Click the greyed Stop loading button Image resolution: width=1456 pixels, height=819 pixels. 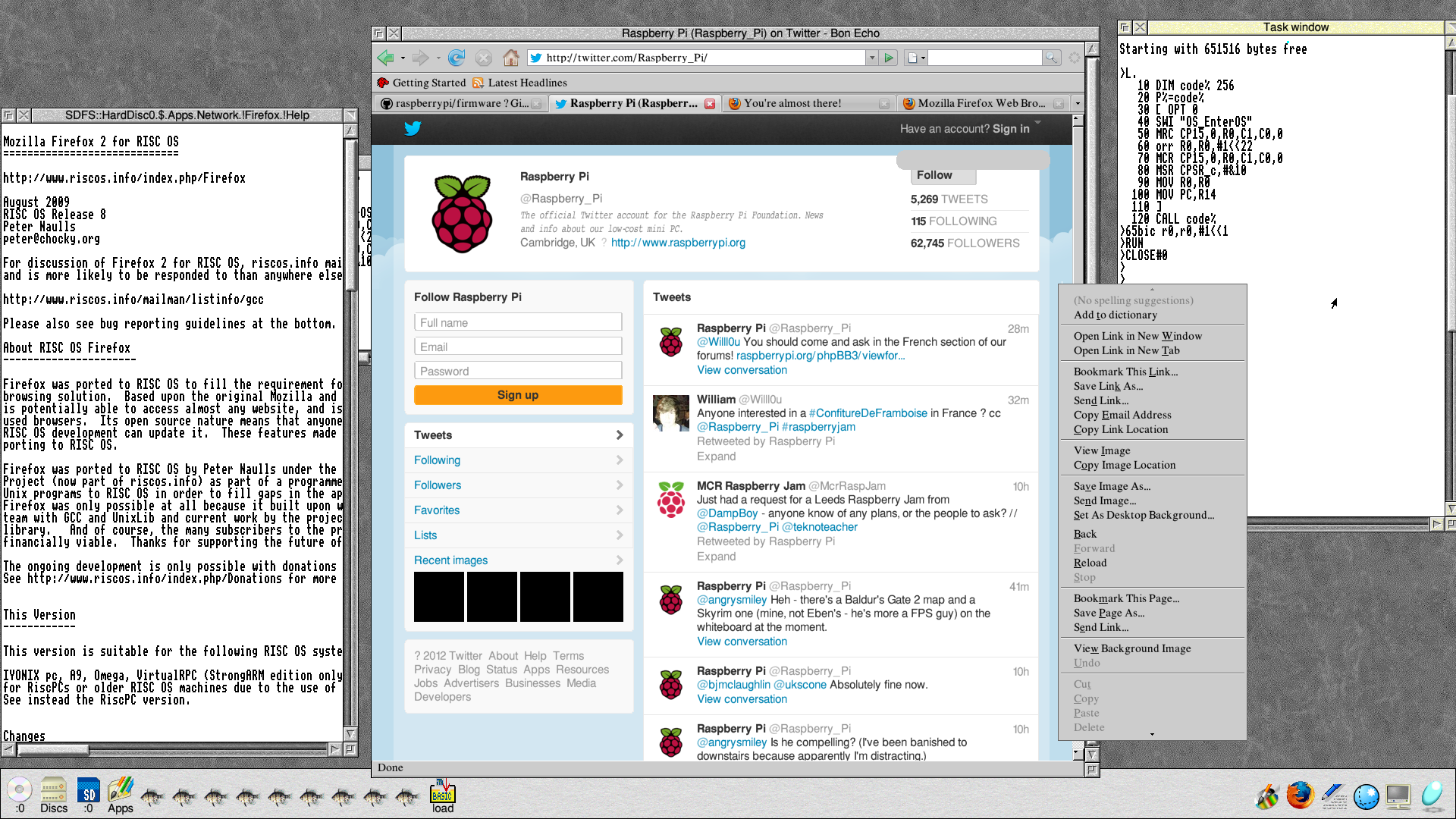point(484,58)
